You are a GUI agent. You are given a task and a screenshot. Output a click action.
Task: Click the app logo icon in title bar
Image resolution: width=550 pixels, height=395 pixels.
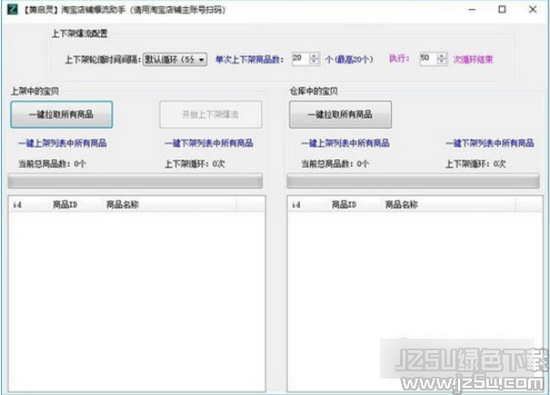click(x=12, y=9)
